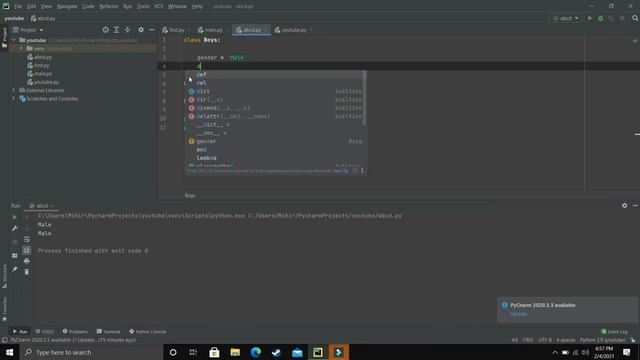The width and height of the screenshot is (640, 360).
Task: Click the Search Everywhere magnifier icon
Action: pos(635,18)
